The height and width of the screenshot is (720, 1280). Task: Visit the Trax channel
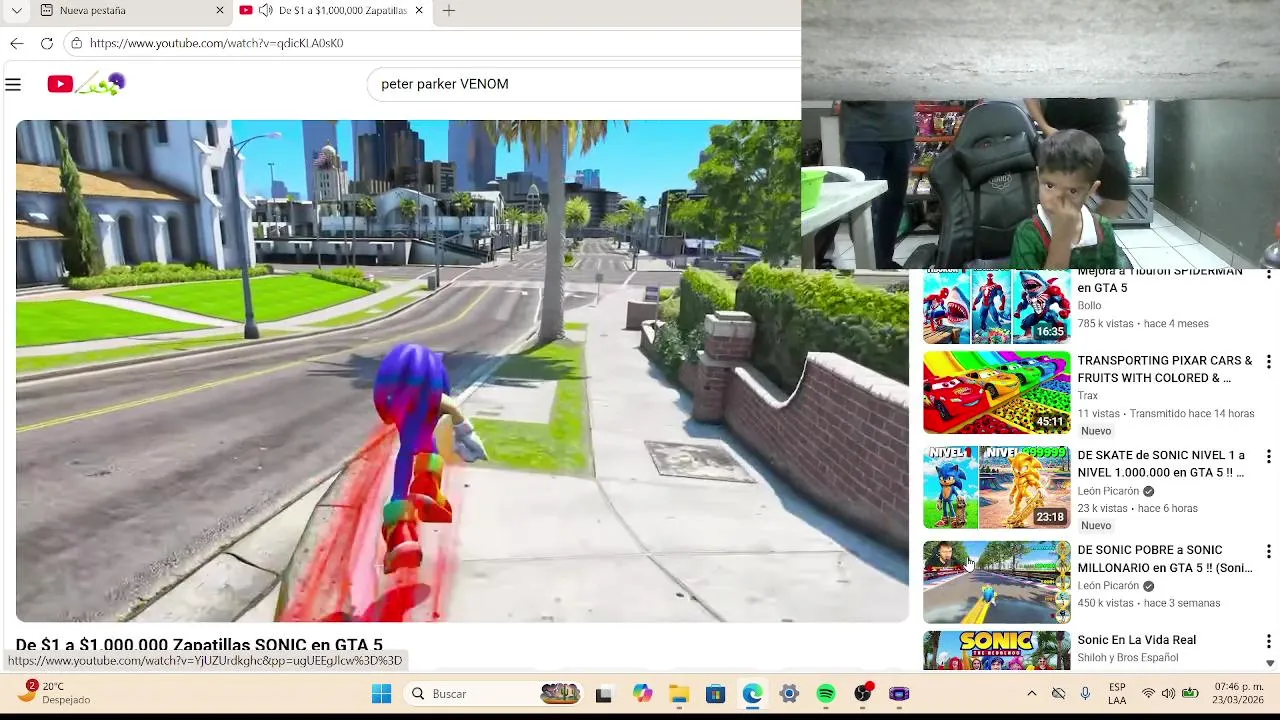tap(1087, 396)
